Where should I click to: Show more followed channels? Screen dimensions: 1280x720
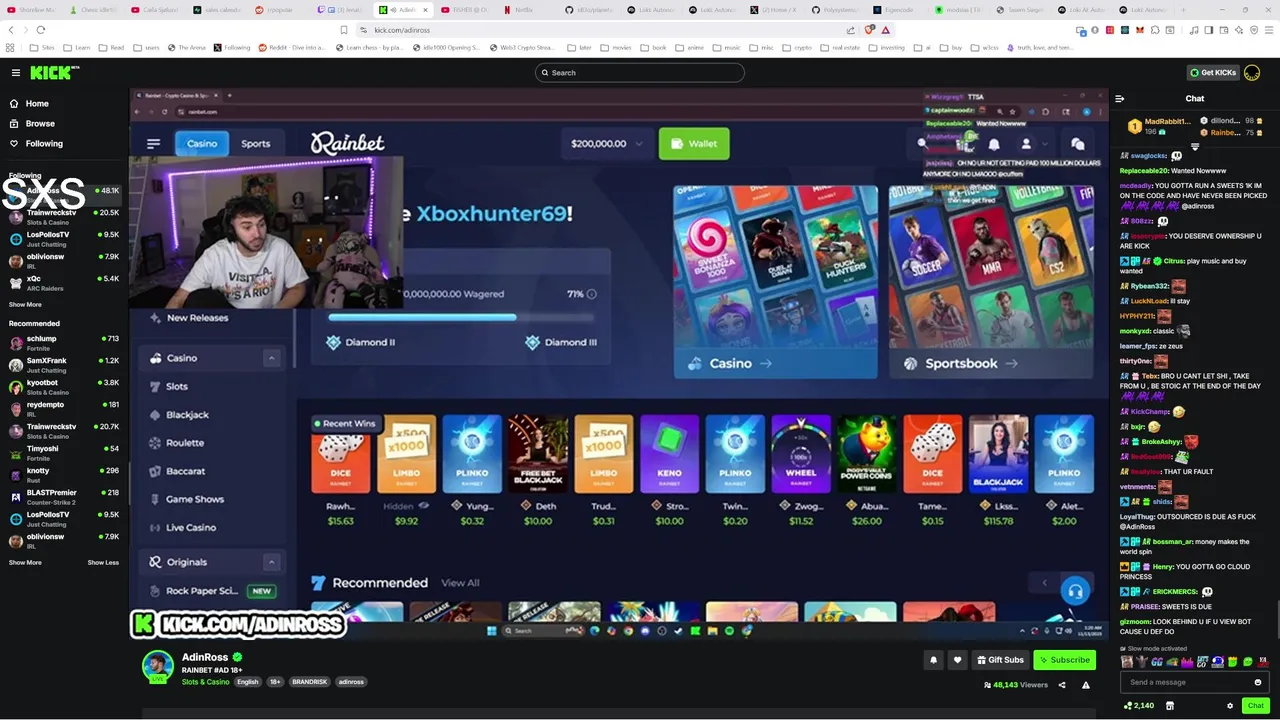[x=25, y=304]
